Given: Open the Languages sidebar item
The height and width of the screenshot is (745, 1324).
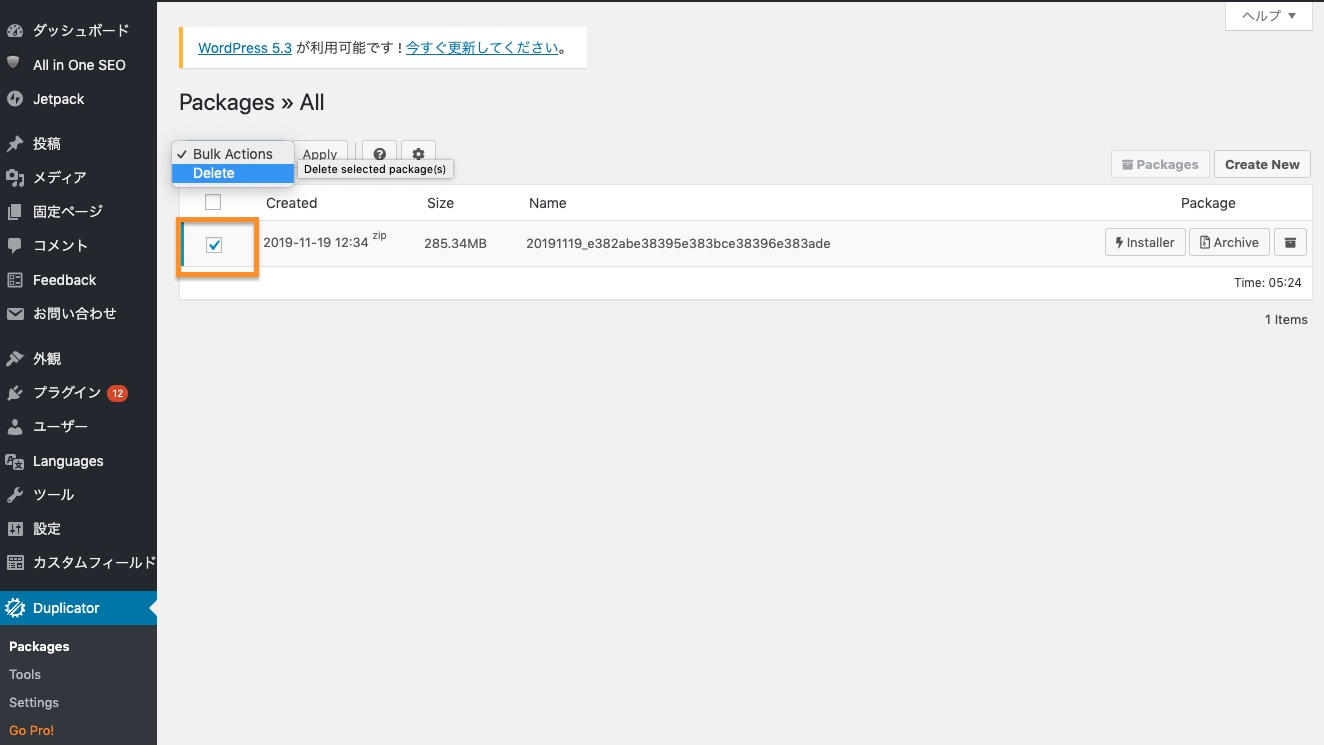Looking at the screenshot, I should 68,461.
